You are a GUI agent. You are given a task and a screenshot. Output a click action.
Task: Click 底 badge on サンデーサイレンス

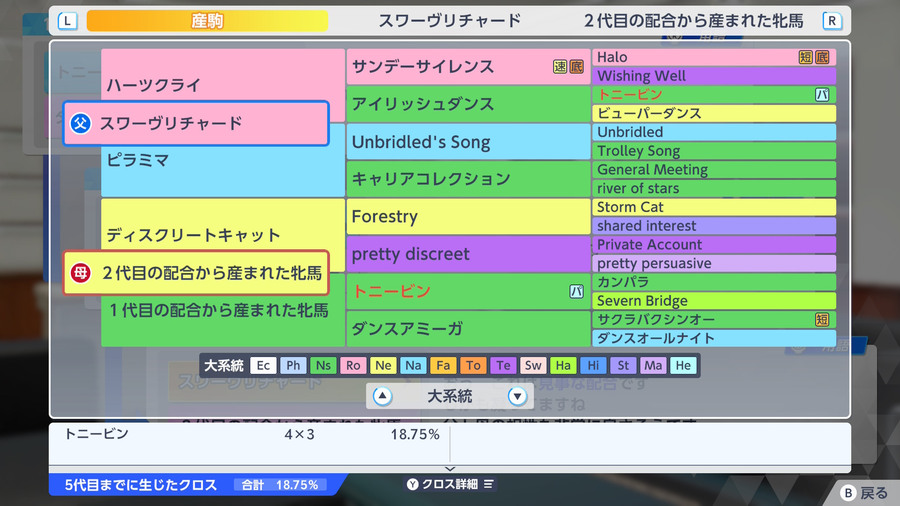coord(576,67)
